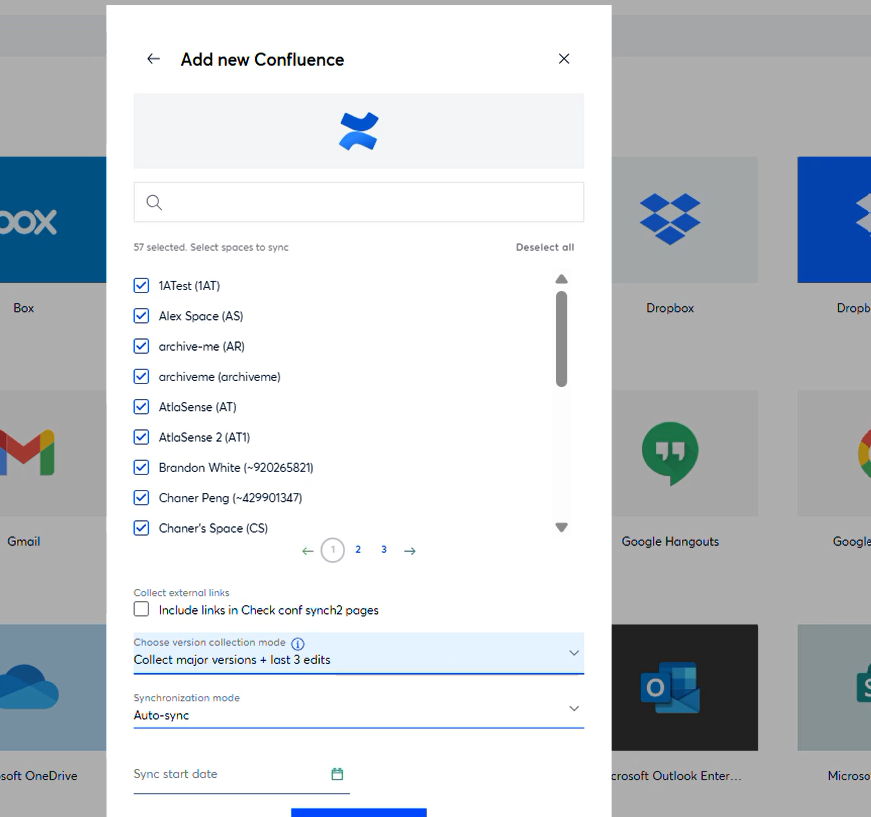
Task: Uncheck the 1ATest (1AT) space
Action: (x=142, y=286)
